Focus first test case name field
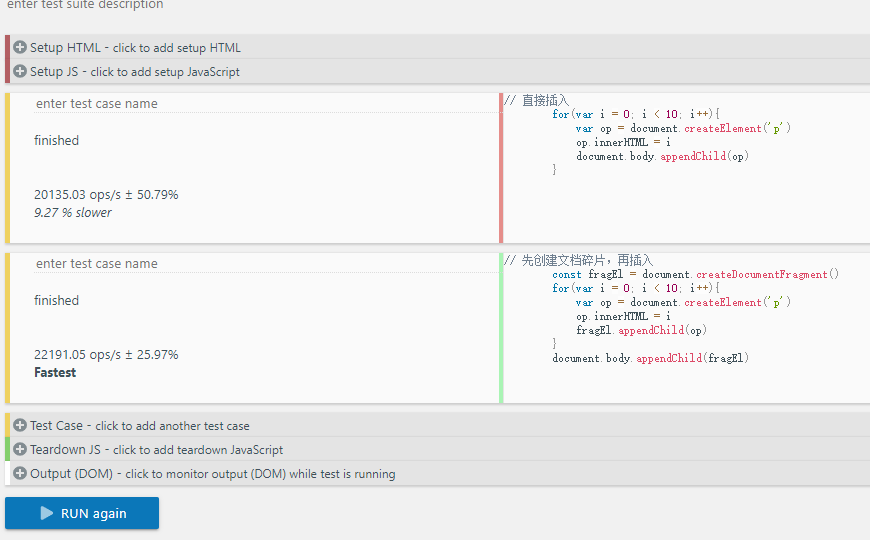This screenshot has width=870, height=540. (x=266, y=103)
